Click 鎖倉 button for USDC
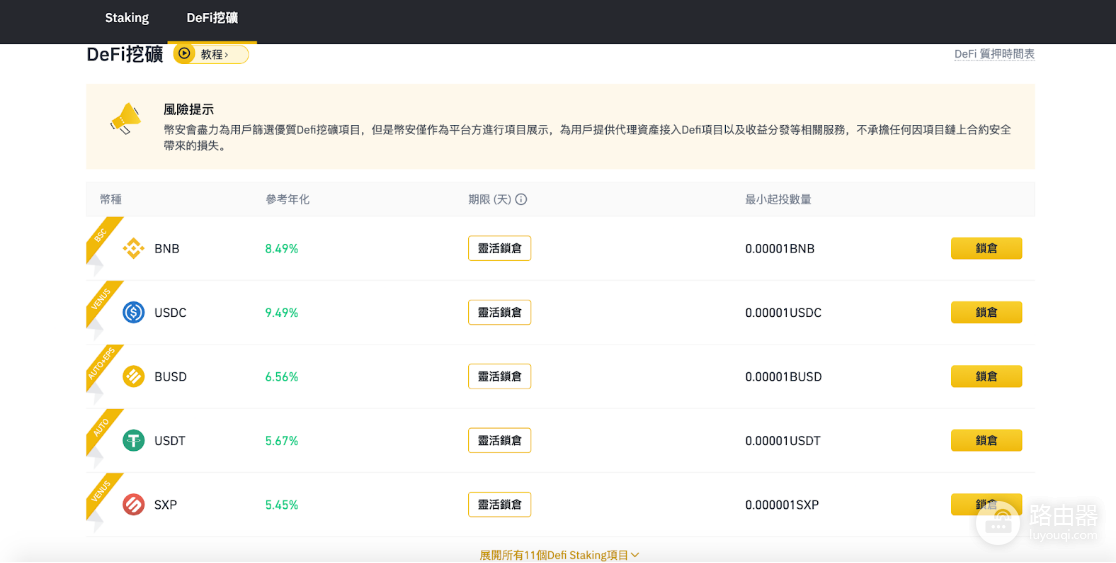Screen dimensions: 1116x563 986,312
